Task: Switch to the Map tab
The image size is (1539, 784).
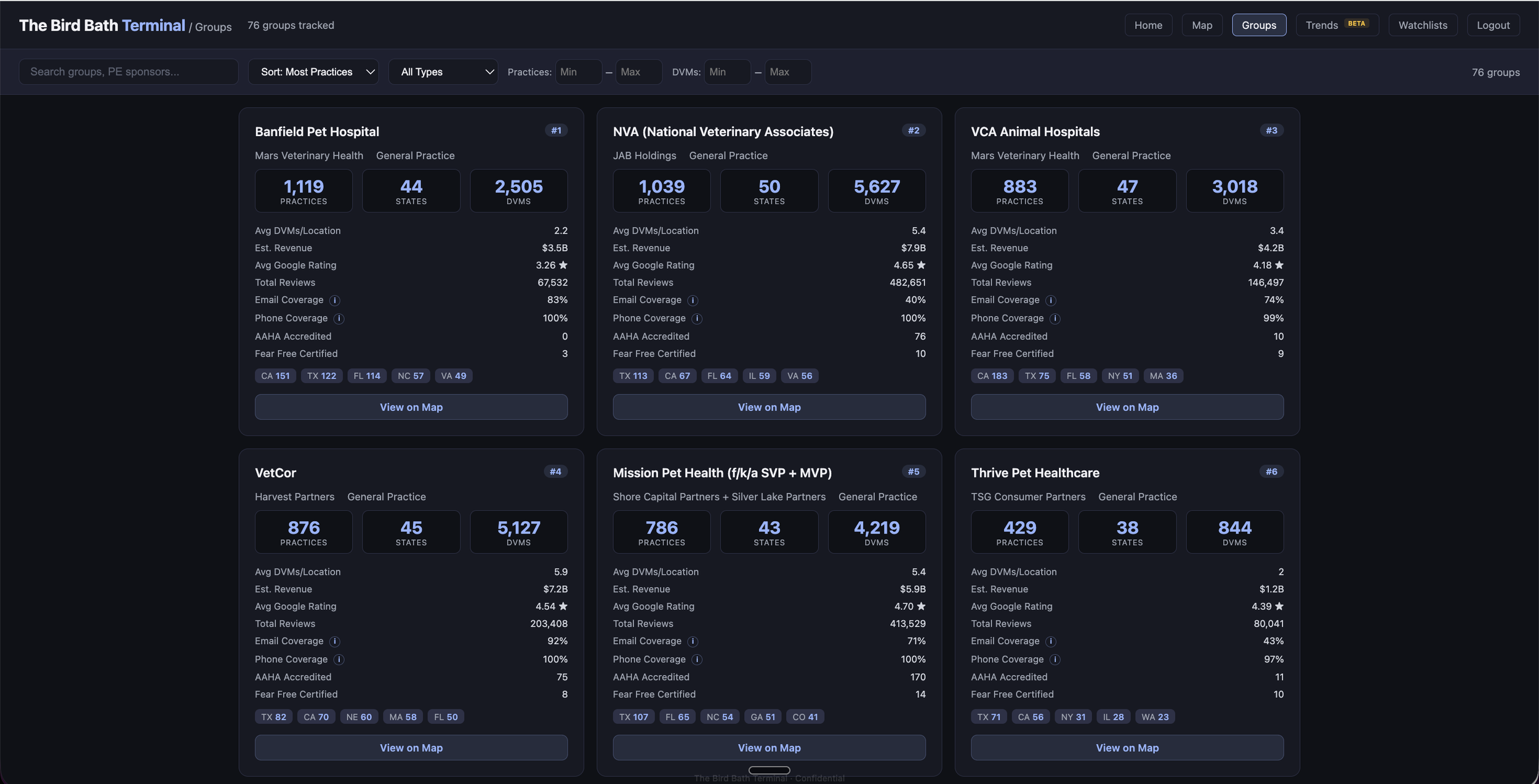Action: [1202, 25]
